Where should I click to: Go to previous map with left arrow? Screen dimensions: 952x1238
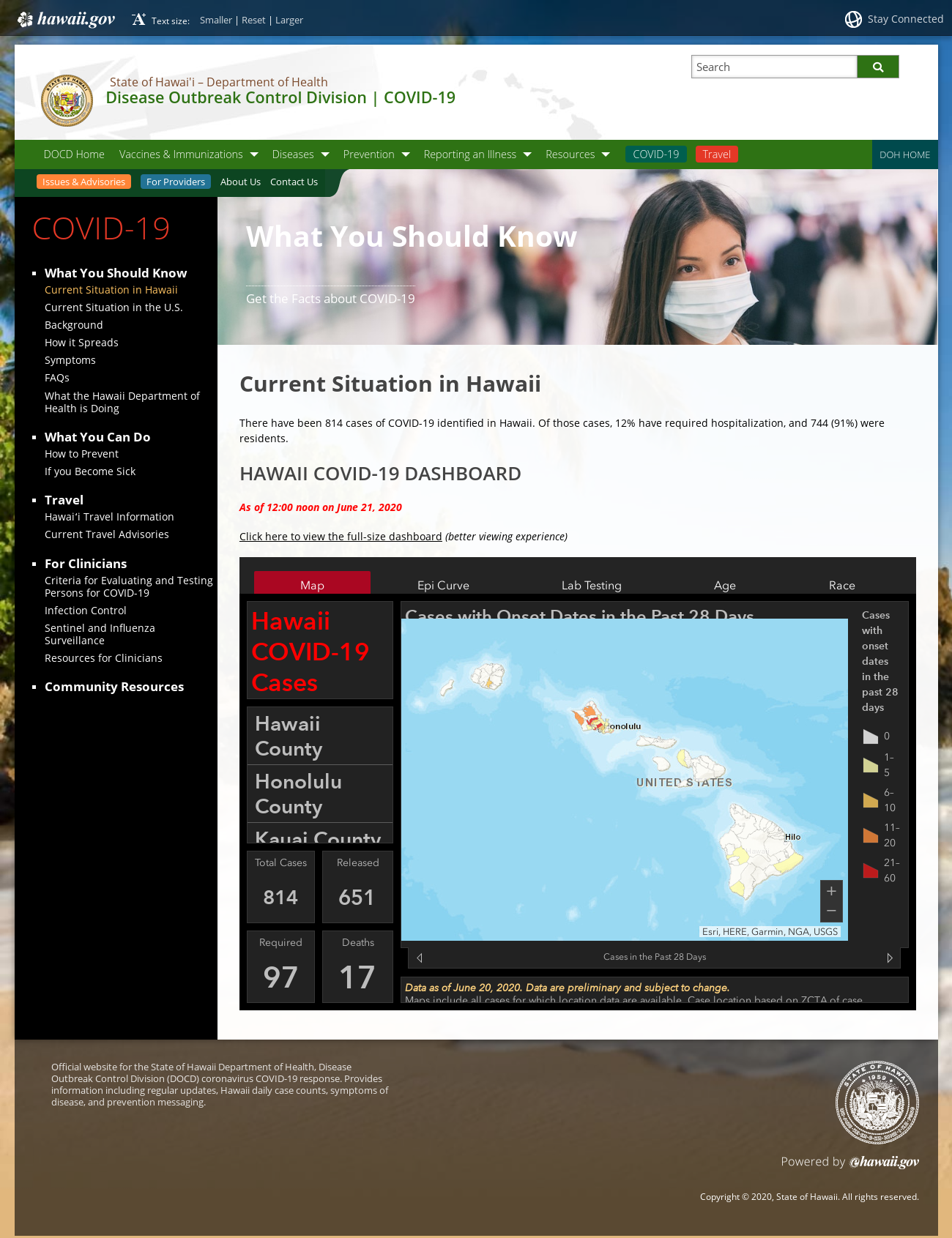(420, 958)
